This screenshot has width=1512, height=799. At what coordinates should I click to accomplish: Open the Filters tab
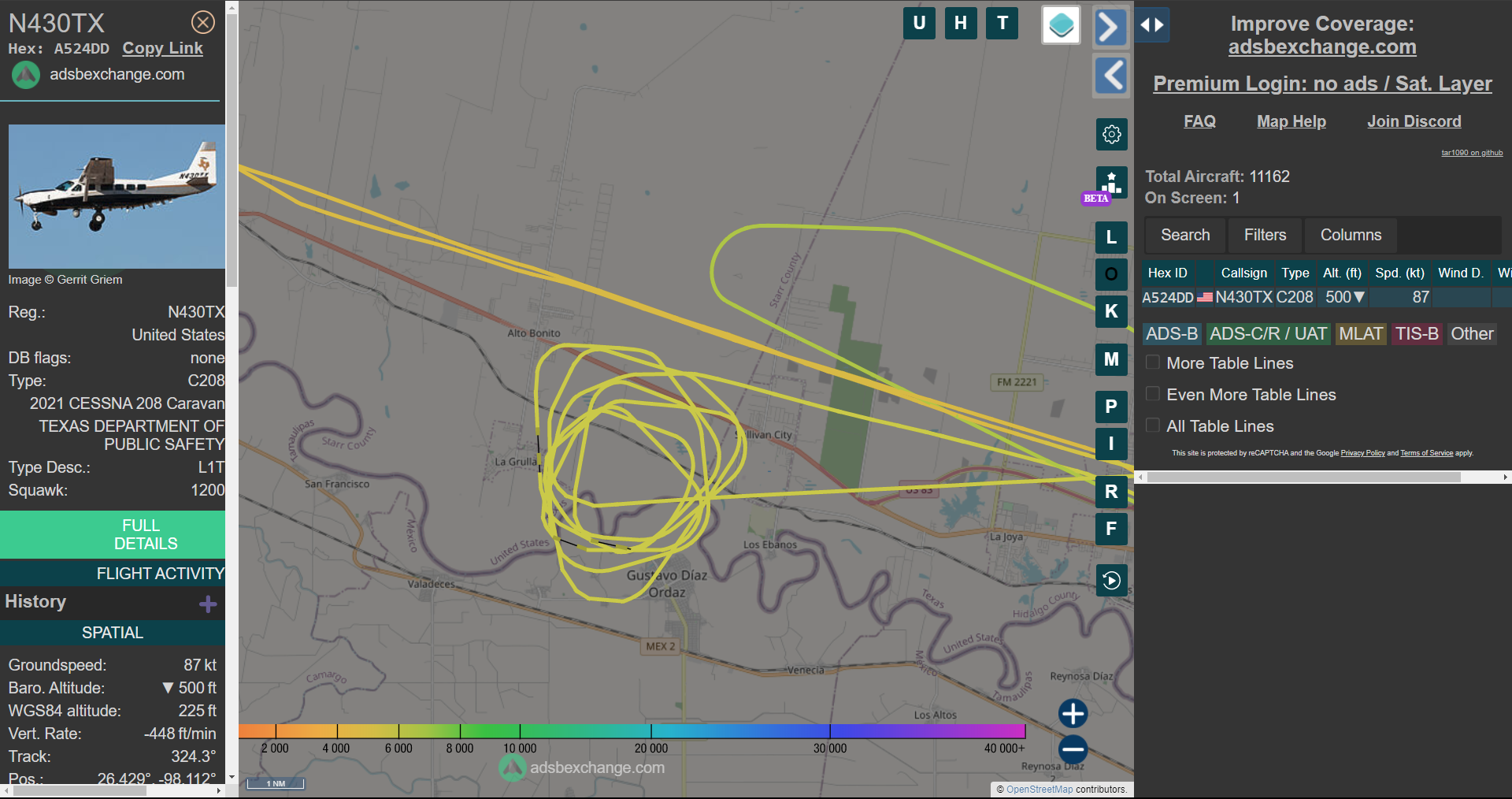(x=1265, y=235)
